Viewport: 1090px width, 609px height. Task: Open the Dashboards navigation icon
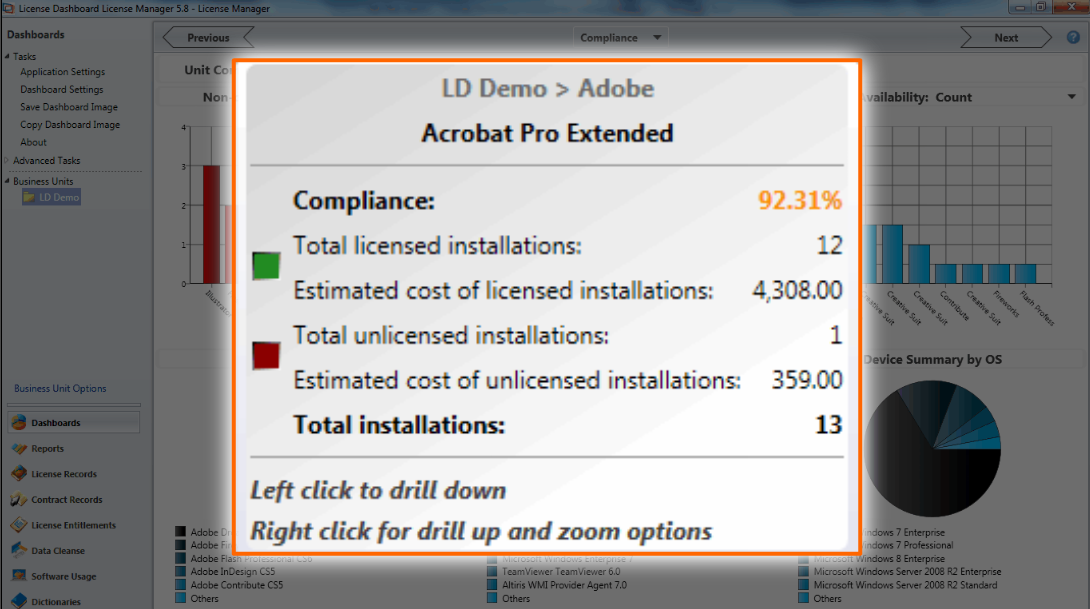point(19,423)
